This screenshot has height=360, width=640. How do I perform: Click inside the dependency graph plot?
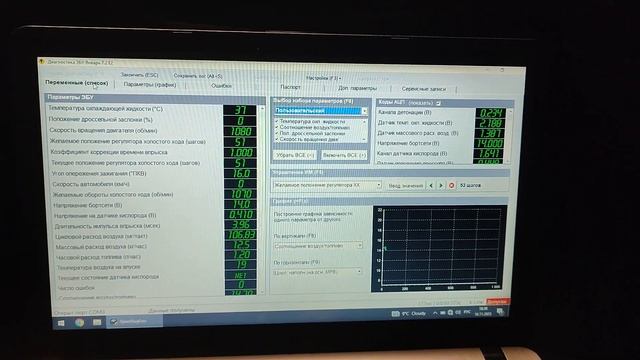[x=440, y=247]
